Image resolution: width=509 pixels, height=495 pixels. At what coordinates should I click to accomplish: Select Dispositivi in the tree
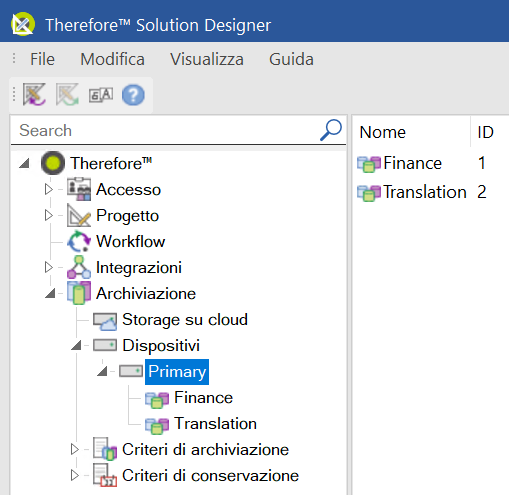[x=161, y=346]
